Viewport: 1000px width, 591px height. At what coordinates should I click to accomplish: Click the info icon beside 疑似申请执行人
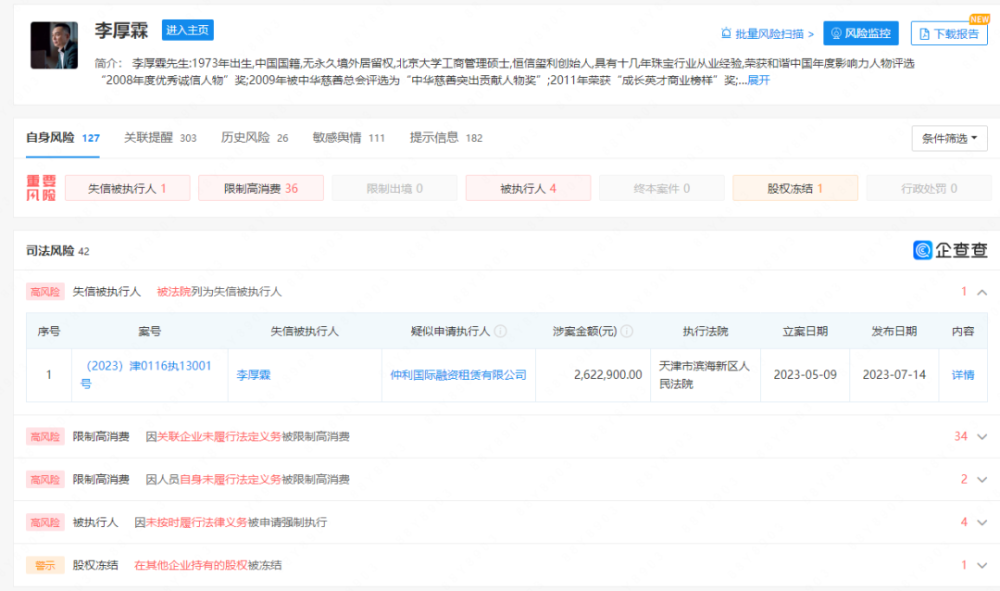[x=500, y=331]
